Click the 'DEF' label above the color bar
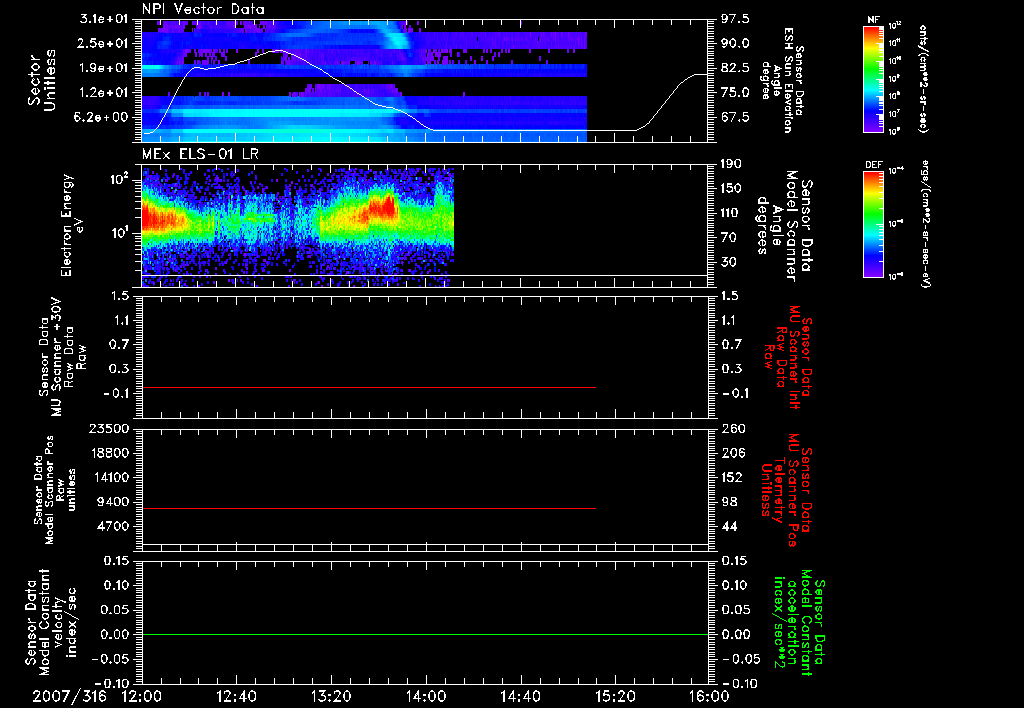Screen dimensions: 1024x708 [x=873, y=165]
